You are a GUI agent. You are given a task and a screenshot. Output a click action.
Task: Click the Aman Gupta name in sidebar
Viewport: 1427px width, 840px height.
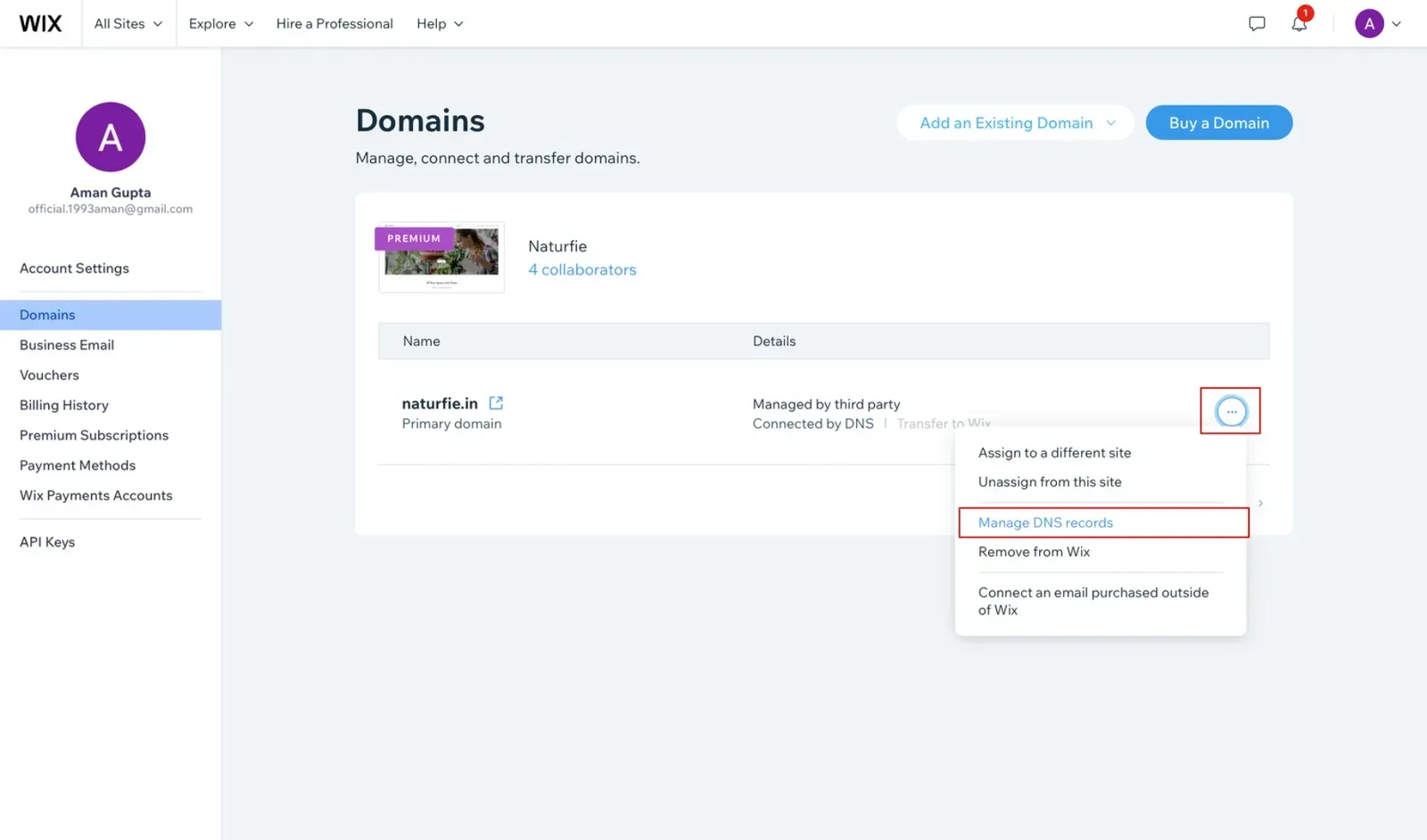click(111, 193)
